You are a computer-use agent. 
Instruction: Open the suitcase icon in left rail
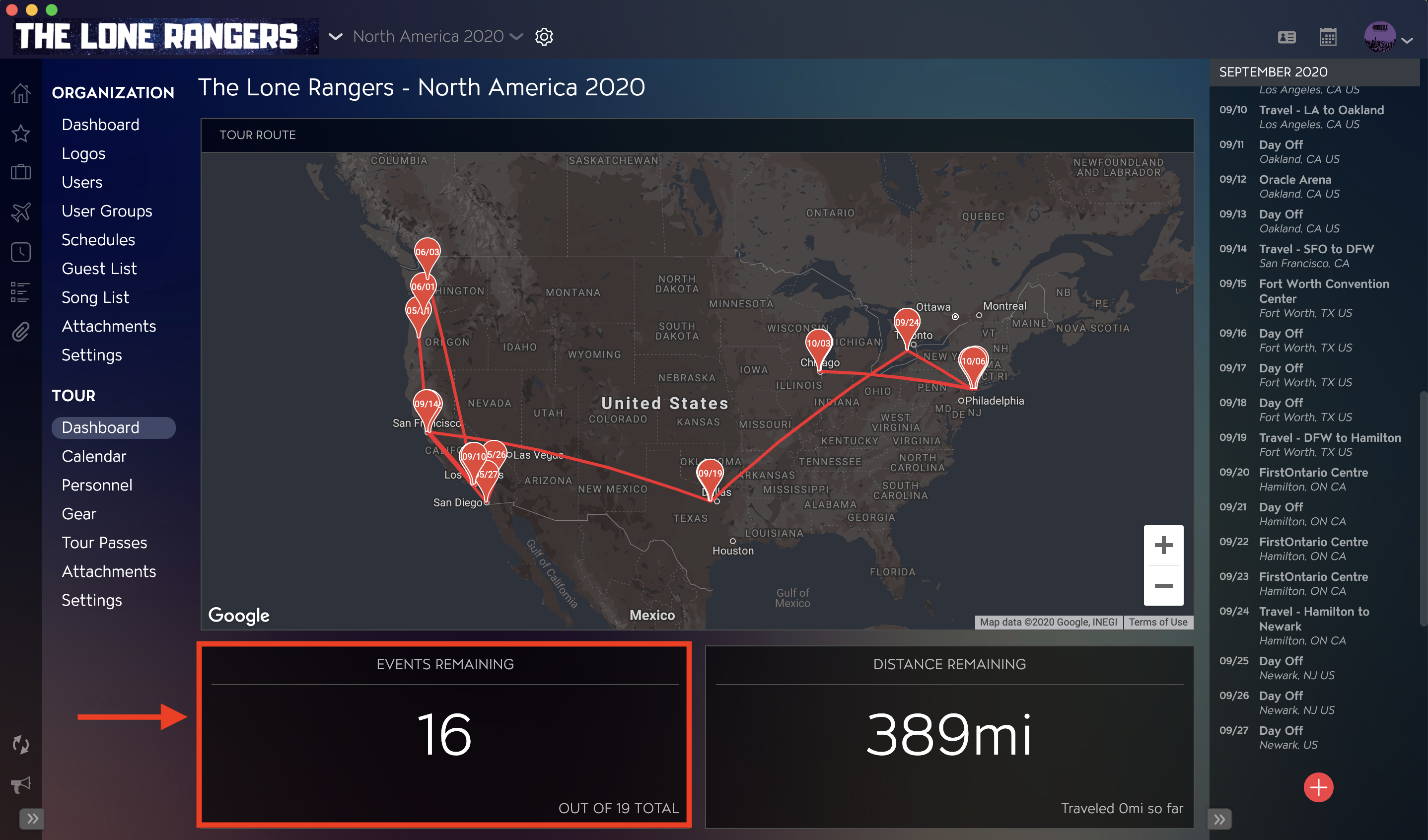[x=21, y=172]
